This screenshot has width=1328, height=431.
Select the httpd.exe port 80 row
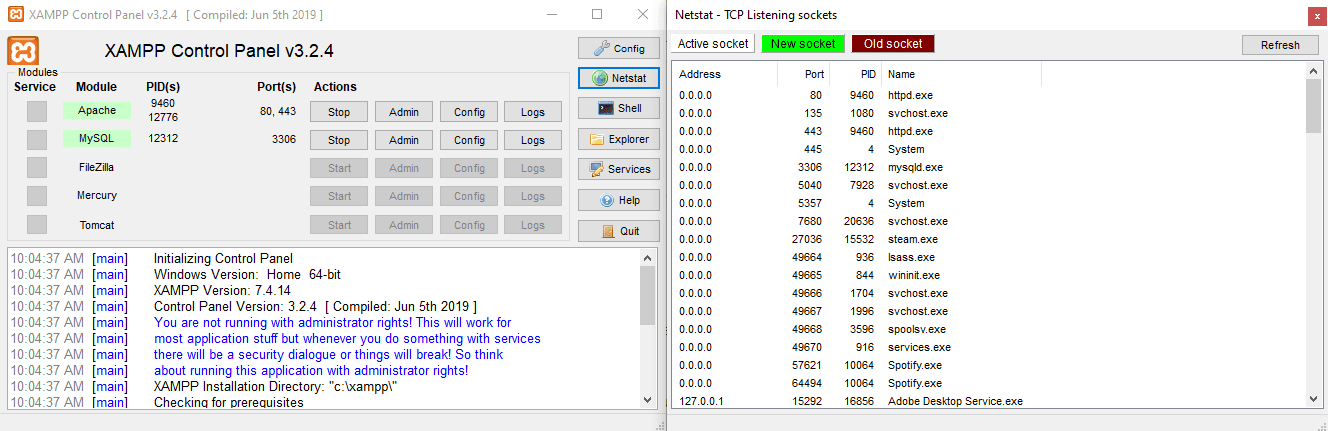coord(989,95)
